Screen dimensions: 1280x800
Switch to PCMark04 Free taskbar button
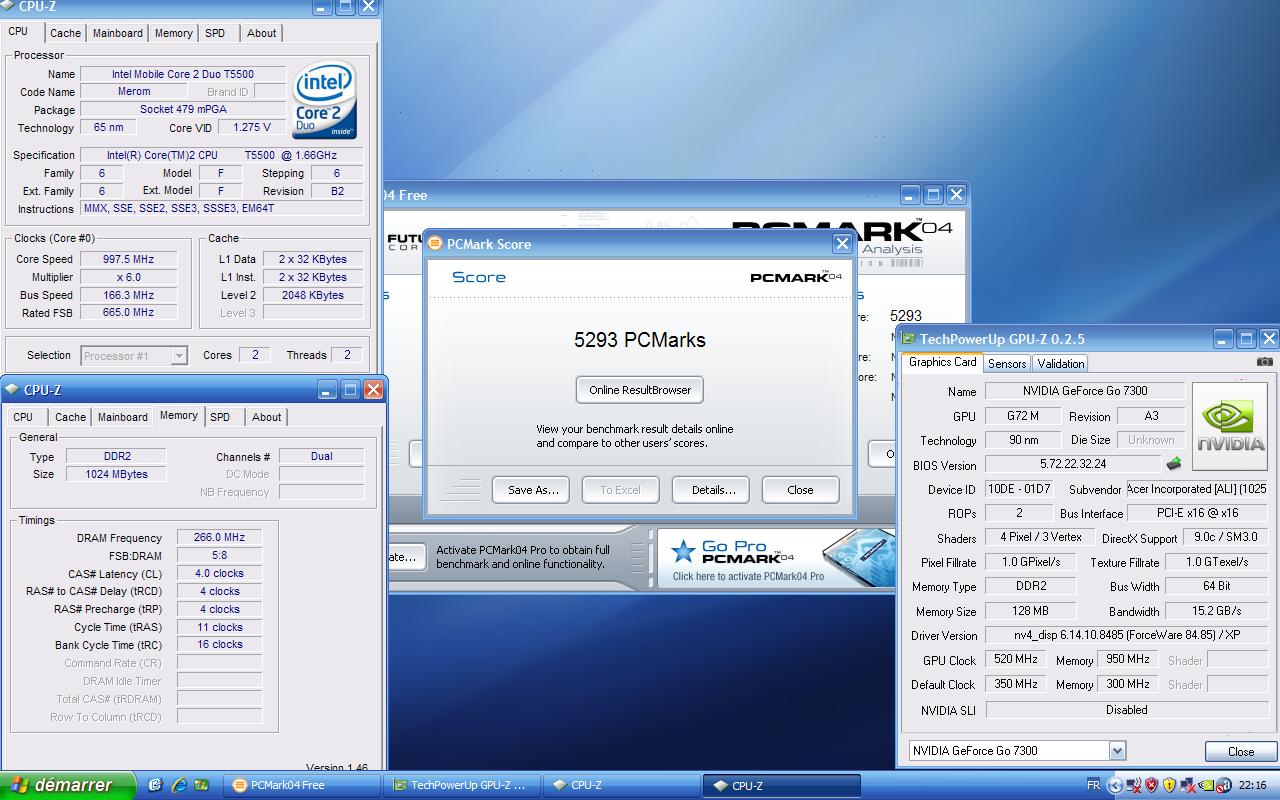(301, 785)
